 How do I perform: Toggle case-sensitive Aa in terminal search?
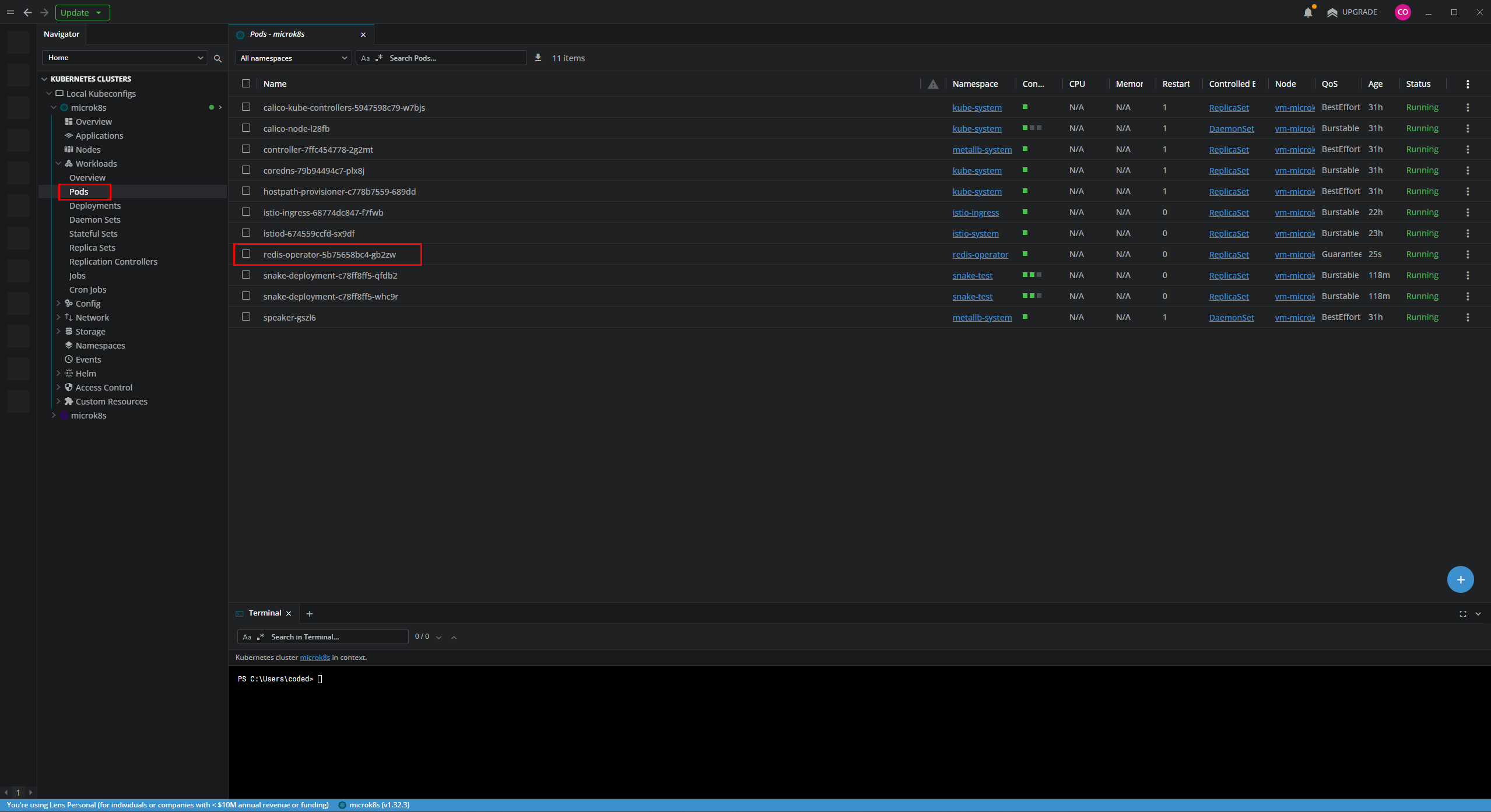pyautogui.click(x=247, y=637)
